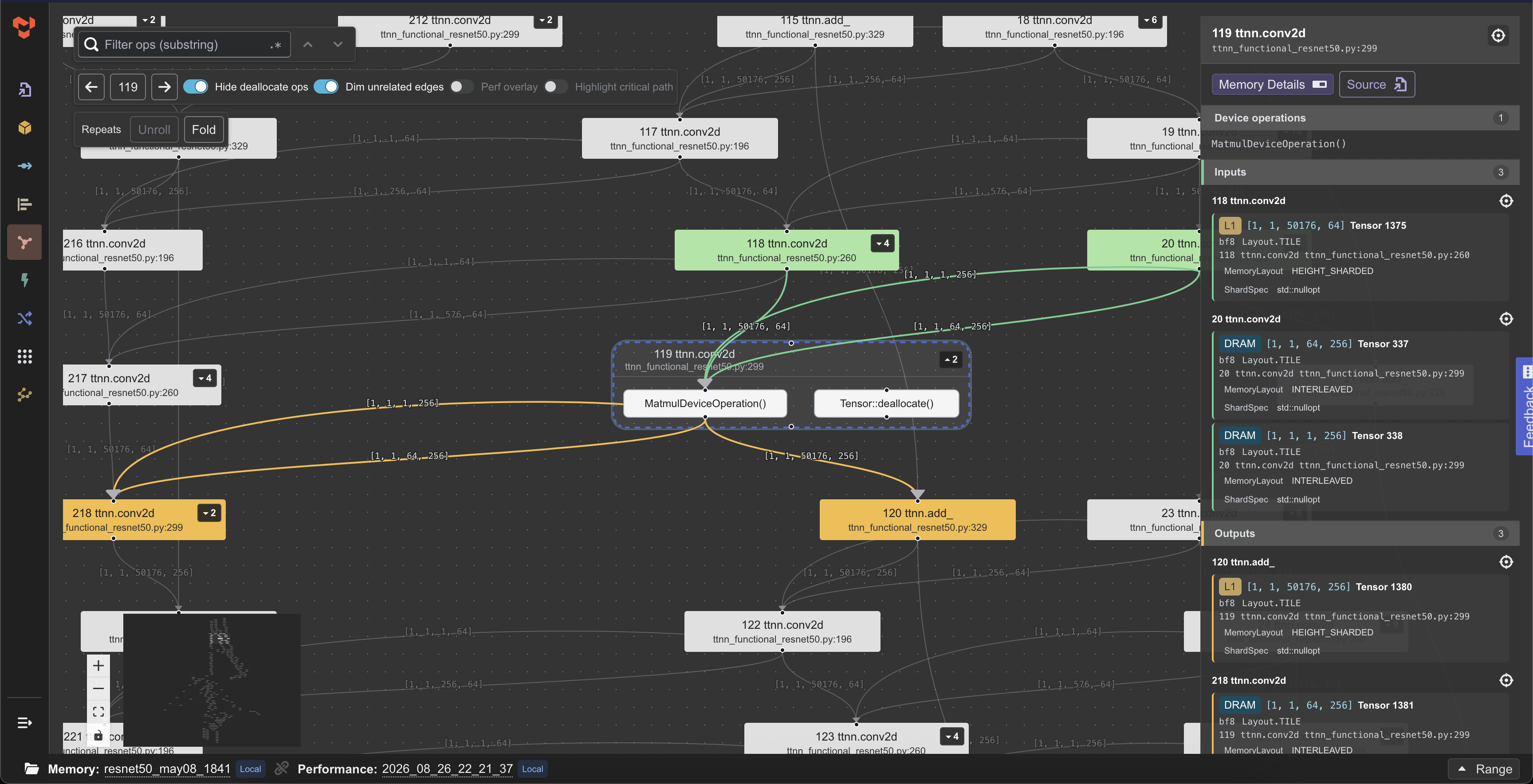Go to next operation arrow

tap(164, 87)
